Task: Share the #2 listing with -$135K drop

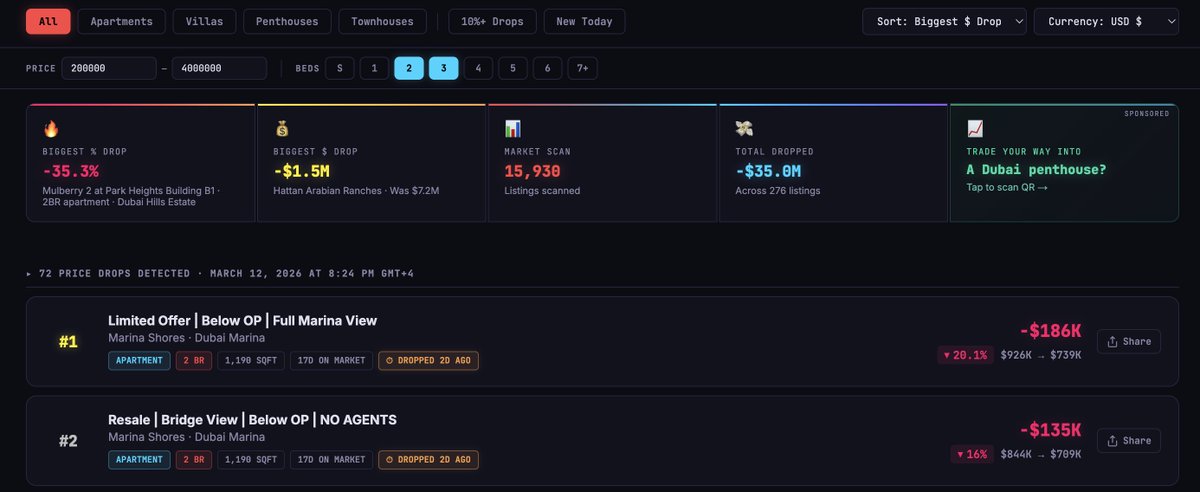Action: coord(1129,440)
